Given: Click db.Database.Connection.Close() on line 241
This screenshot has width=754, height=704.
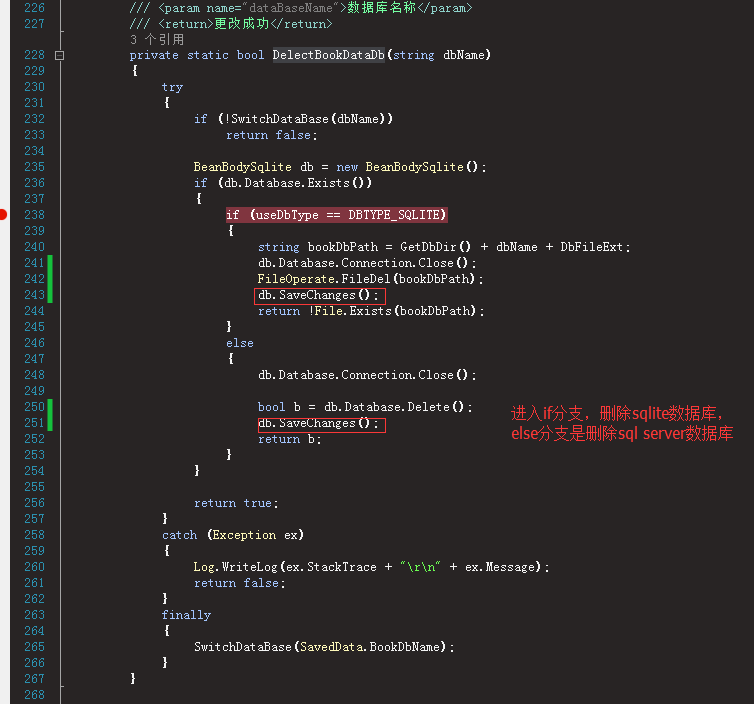Looking at the screenshot, I should click(x=367, y=263).
